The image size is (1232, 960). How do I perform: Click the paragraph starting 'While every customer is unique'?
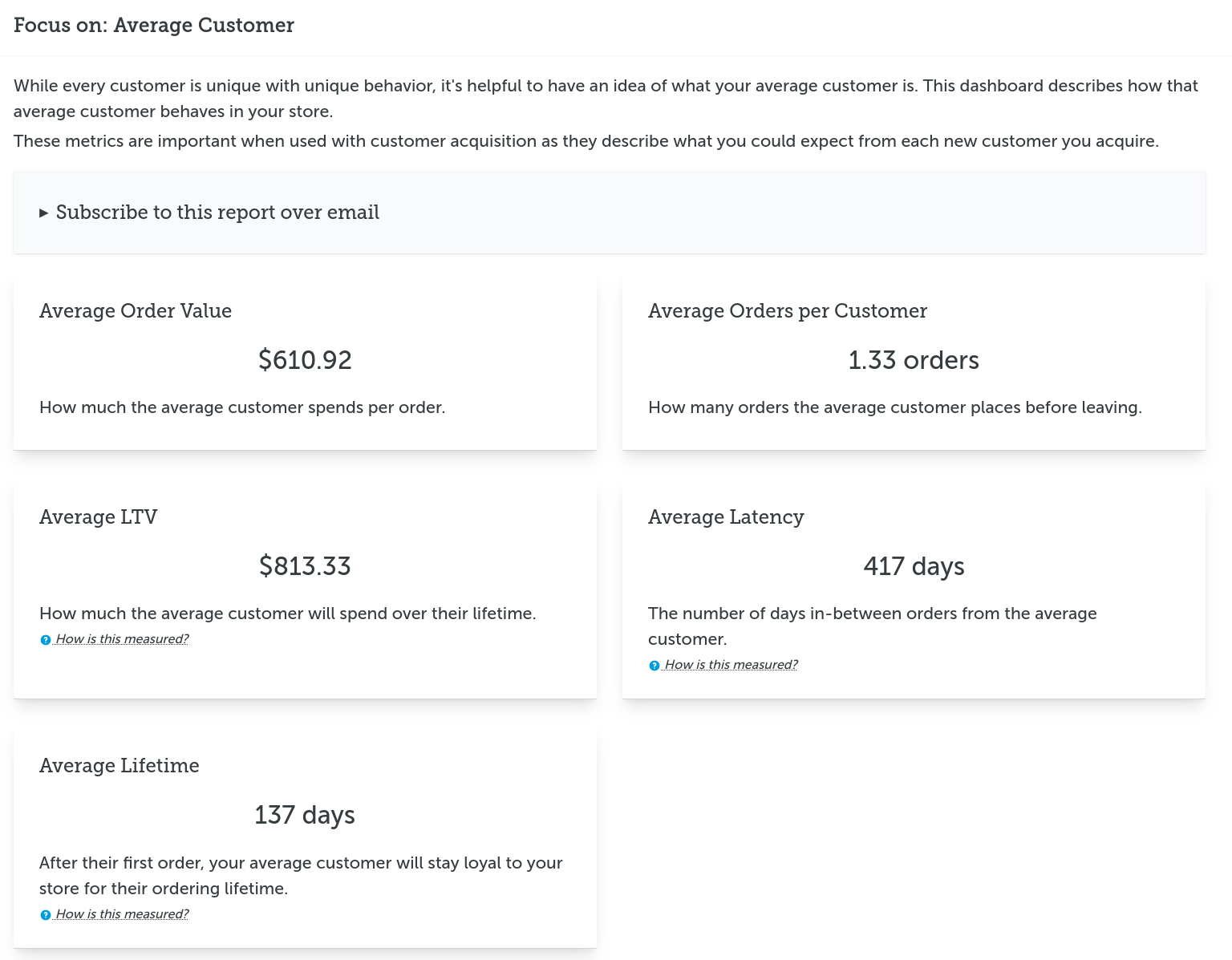606,99
